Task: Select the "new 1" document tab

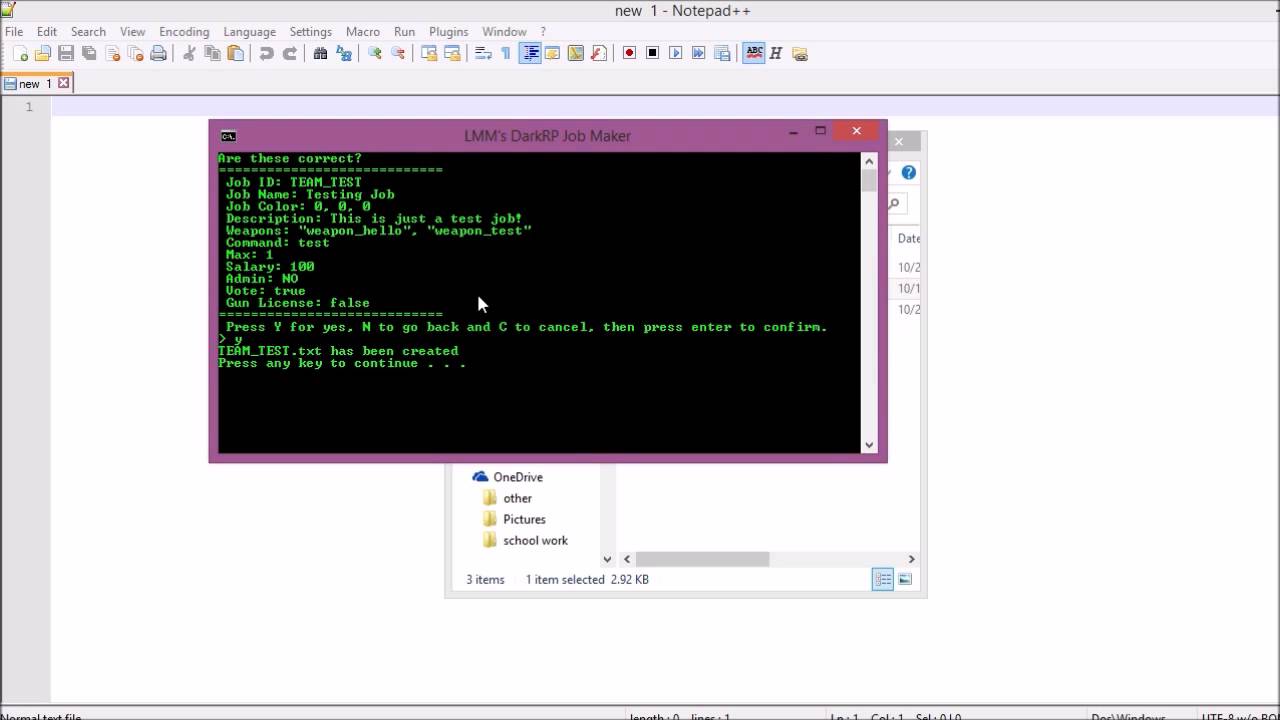Action: [x=35, y=84]
